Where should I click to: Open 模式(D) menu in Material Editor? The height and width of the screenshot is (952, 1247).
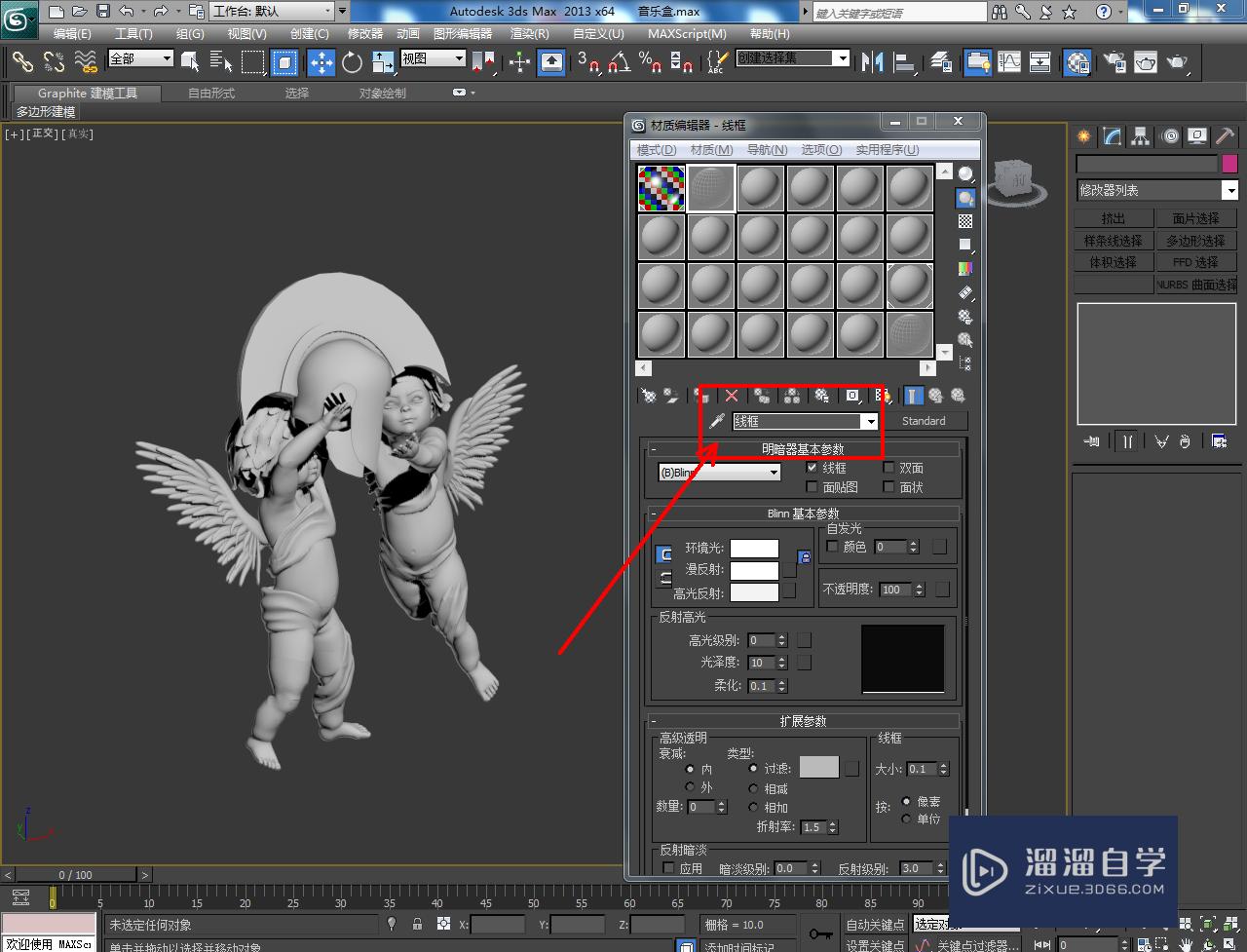657,149
